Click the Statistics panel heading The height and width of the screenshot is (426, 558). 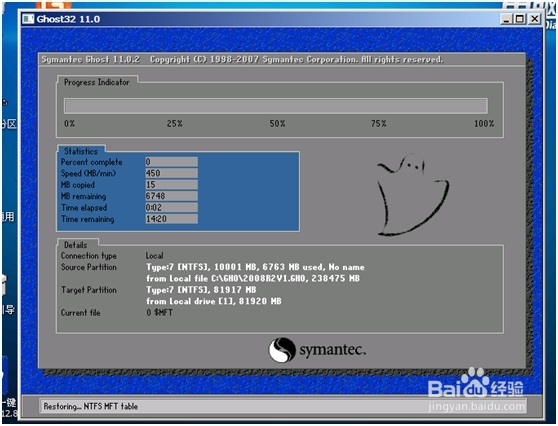point(81,151)
